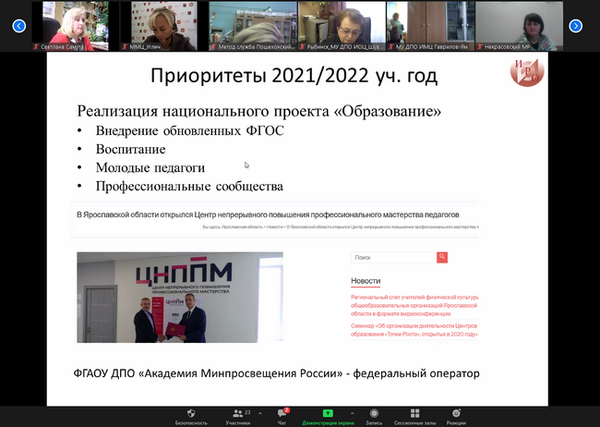Click text Реализация национального проекта «Образование»
This screenshot has width=600, height=427.
point(259,111)
